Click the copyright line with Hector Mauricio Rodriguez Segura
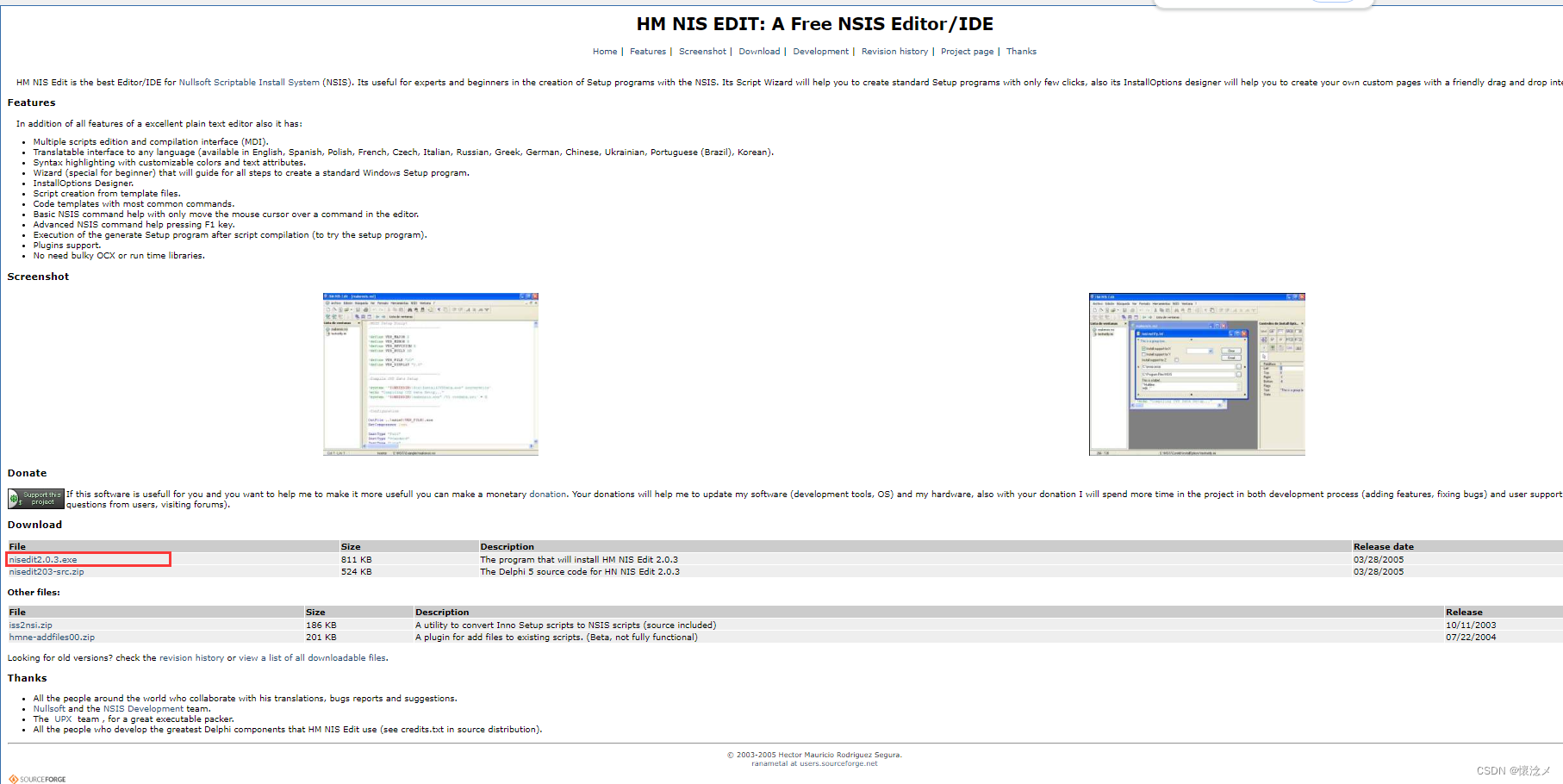1563x784 pixels. coord(814,755)
